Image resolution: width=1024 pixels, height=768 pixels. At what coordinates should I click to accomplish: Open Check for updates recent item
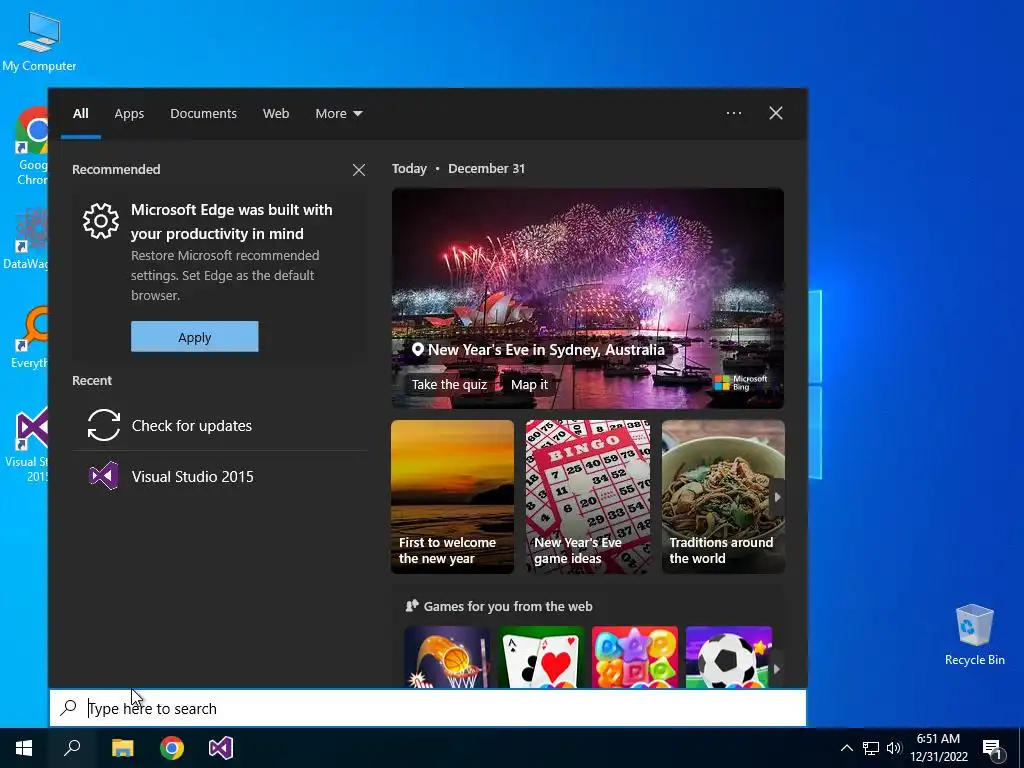219,425
